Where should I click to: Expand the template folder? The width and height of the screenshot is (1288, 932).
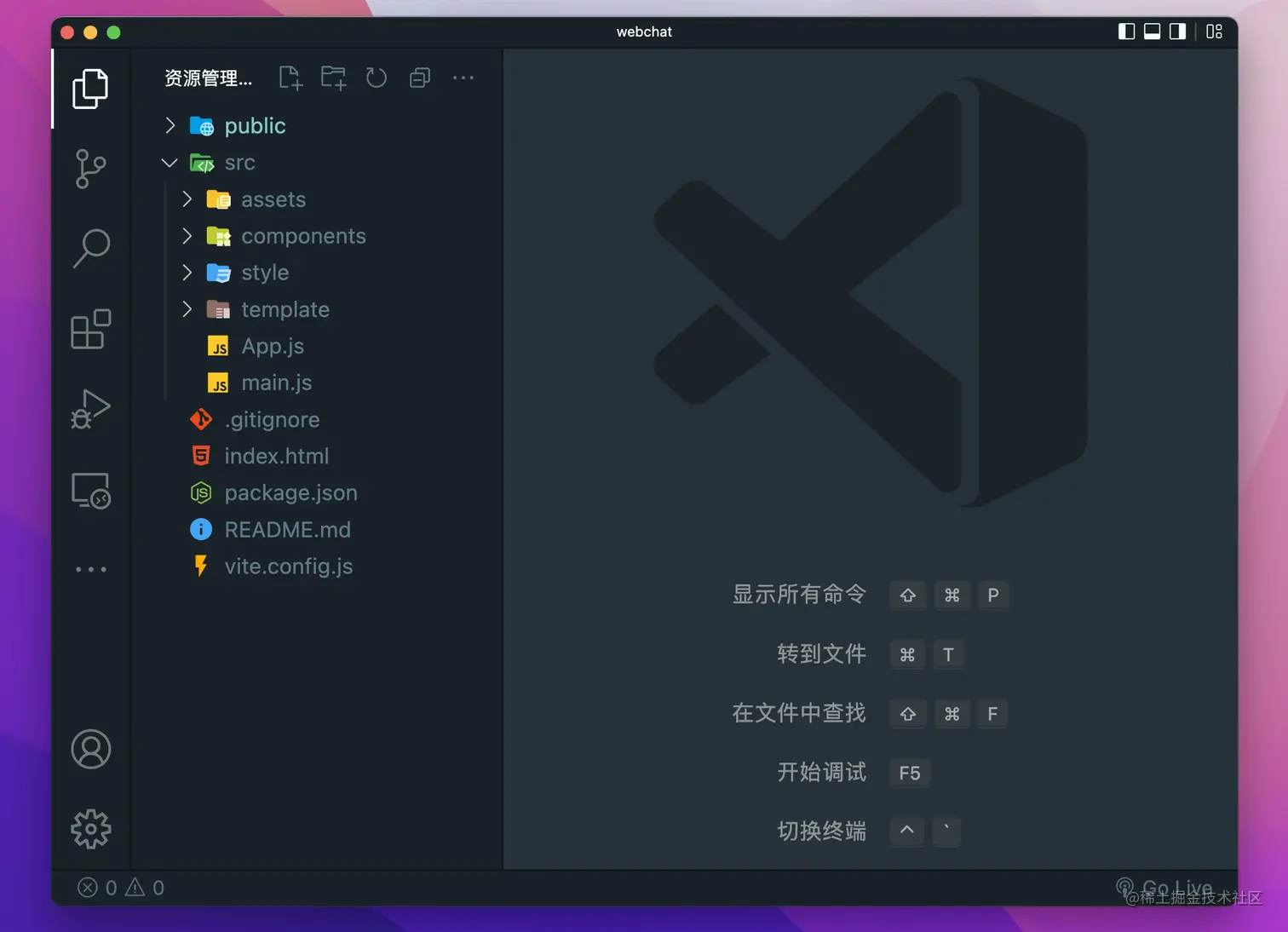(187, 309)
